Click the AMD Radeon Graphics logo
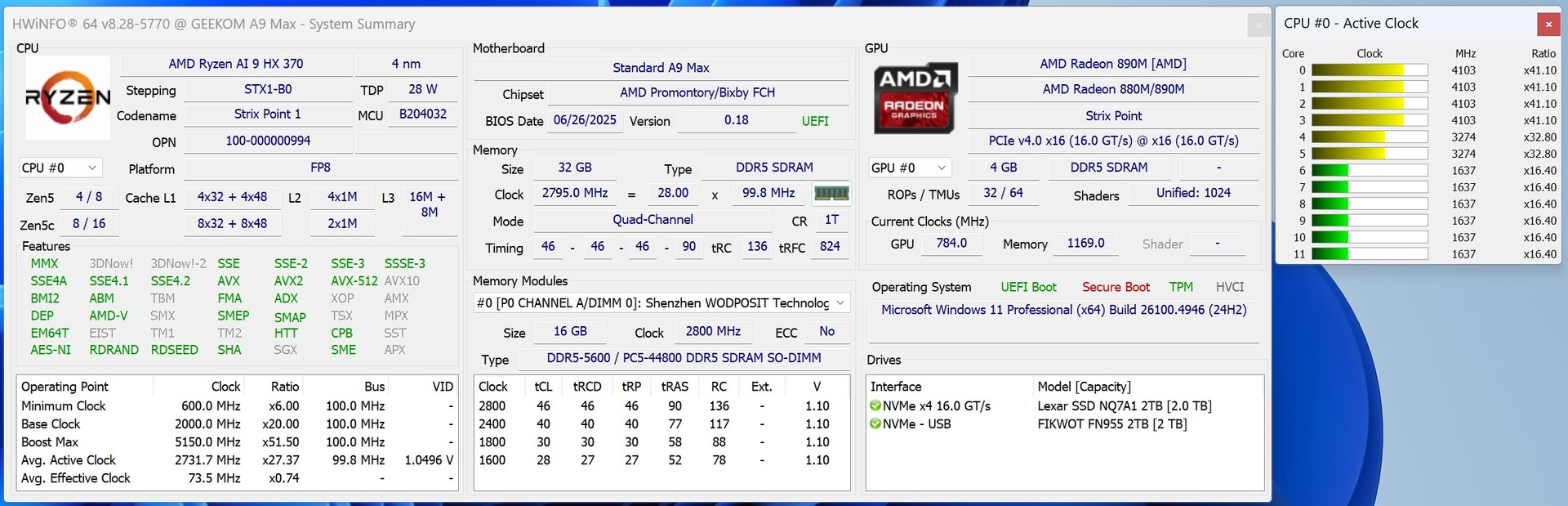1568x506 pixels. click(915, 98)
